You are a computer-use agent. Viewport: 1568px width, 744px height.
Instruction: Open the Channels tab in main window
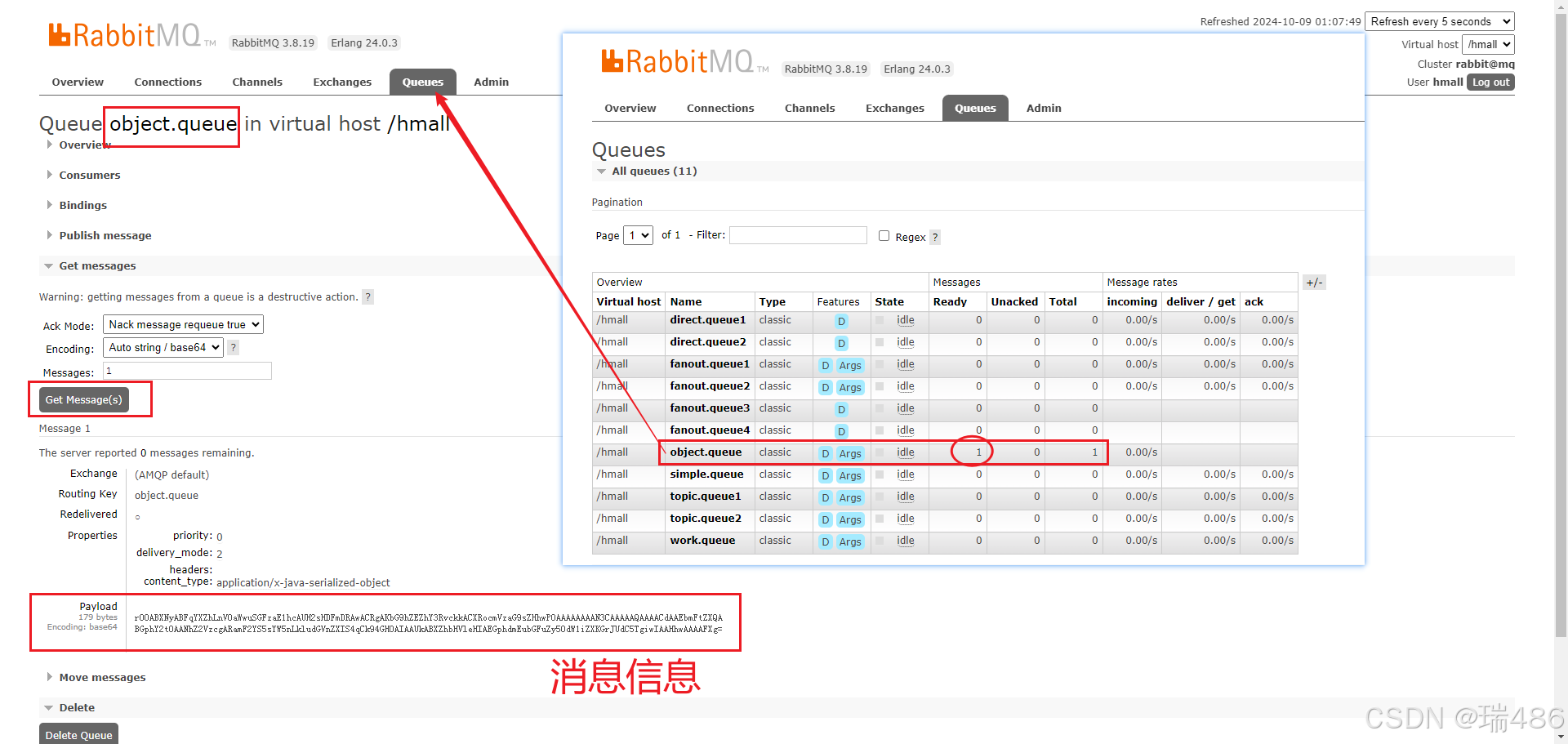(257, 82)
